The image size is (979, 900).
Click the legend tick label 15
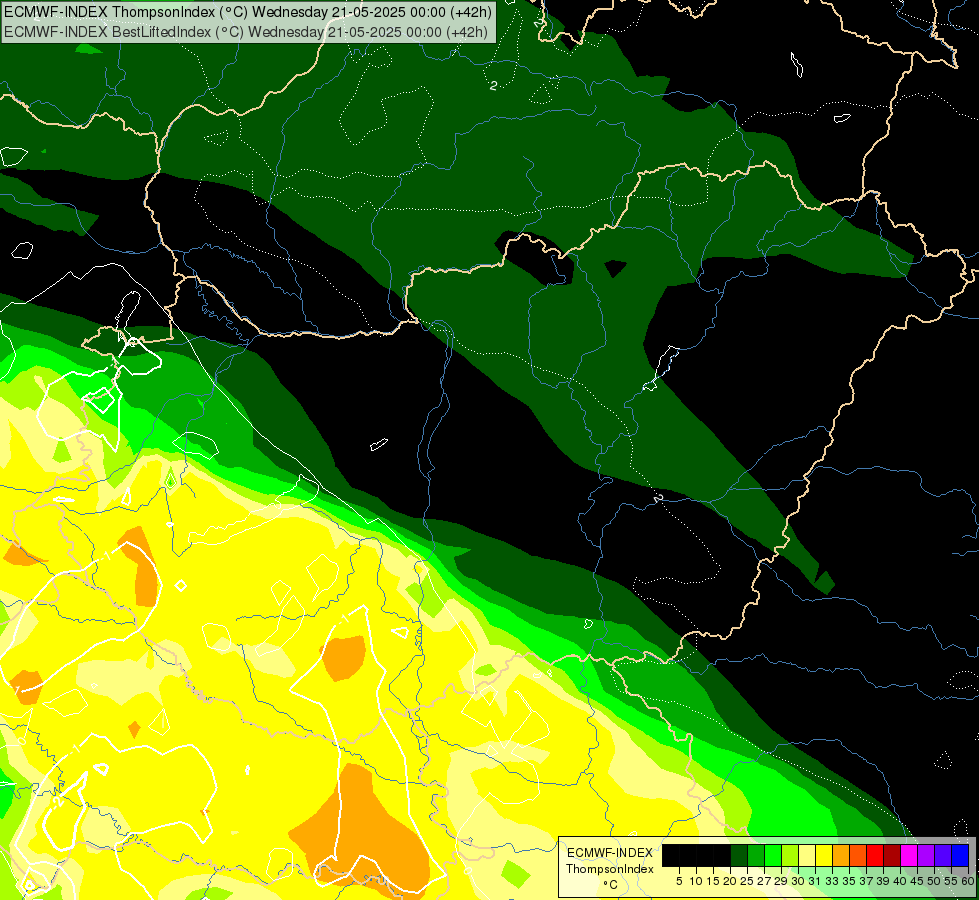coord(713,881)
